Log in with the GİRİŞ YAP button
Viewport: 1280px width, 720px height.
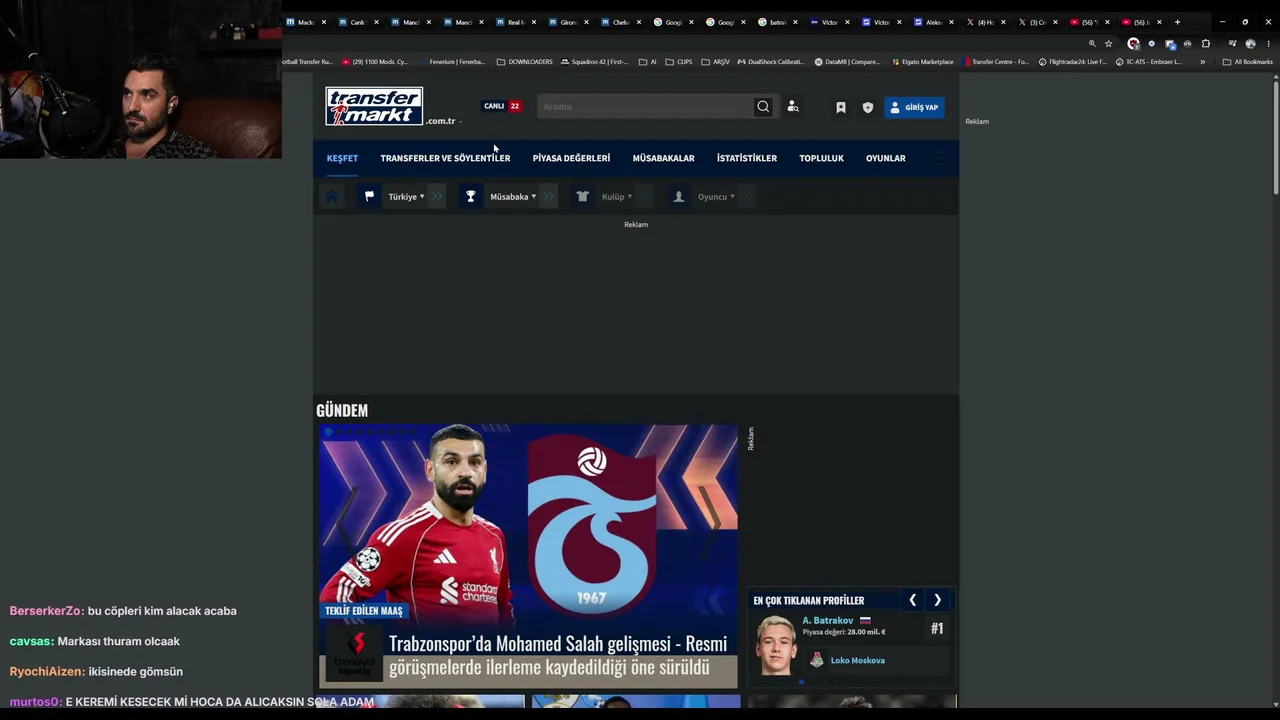point(914,107)
